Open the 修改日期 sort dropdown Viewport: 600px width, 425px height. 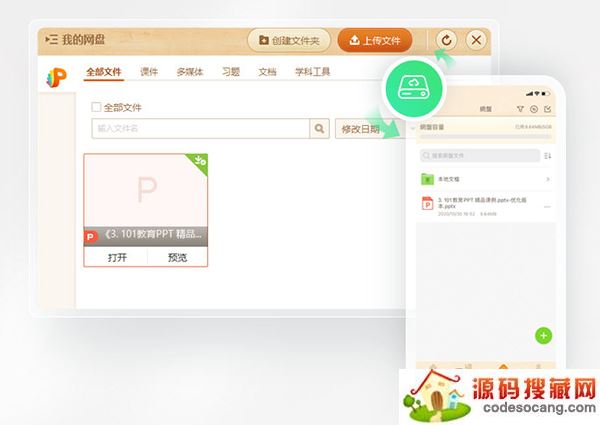[x=360, y=129]
